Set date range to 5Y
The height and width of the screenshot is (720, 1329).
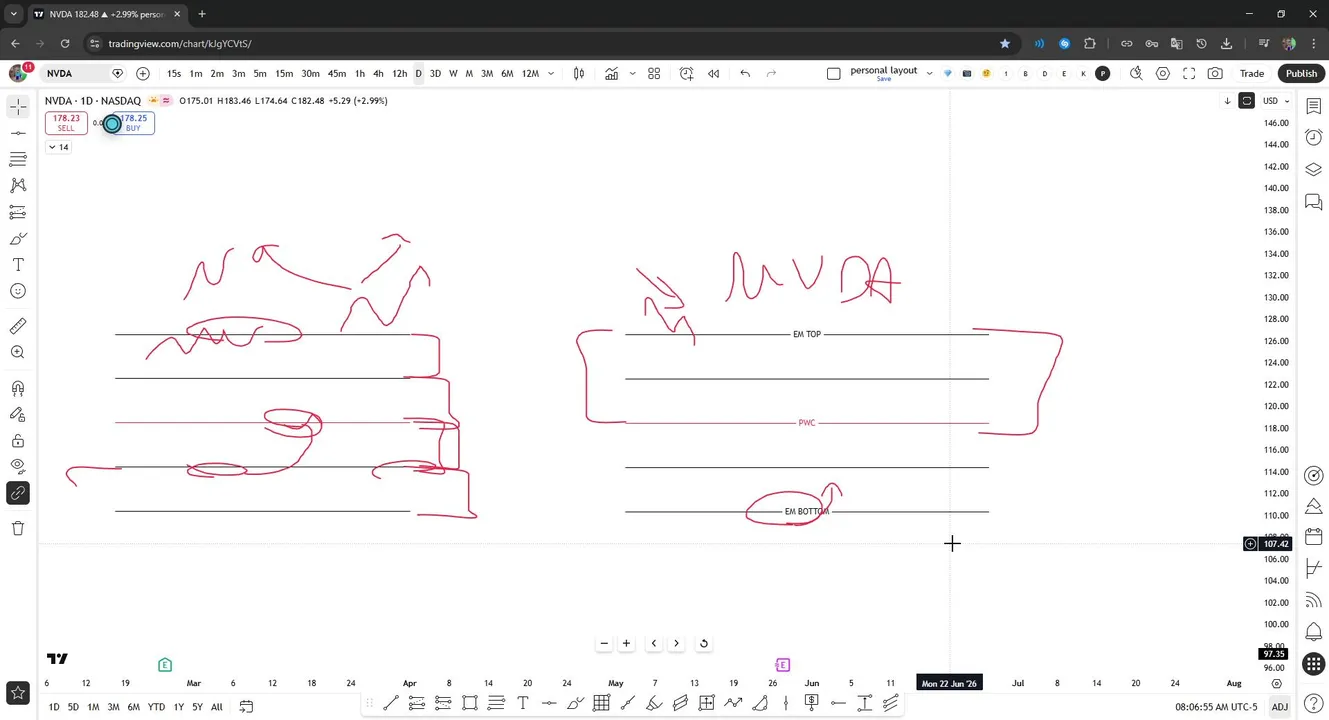click(x=197, y=707)
